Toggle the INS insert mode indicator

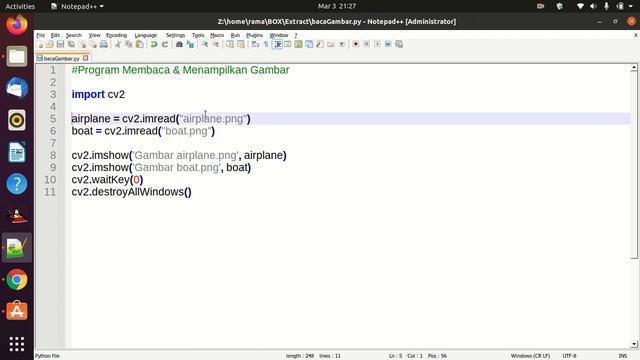(x=622, y=356)
